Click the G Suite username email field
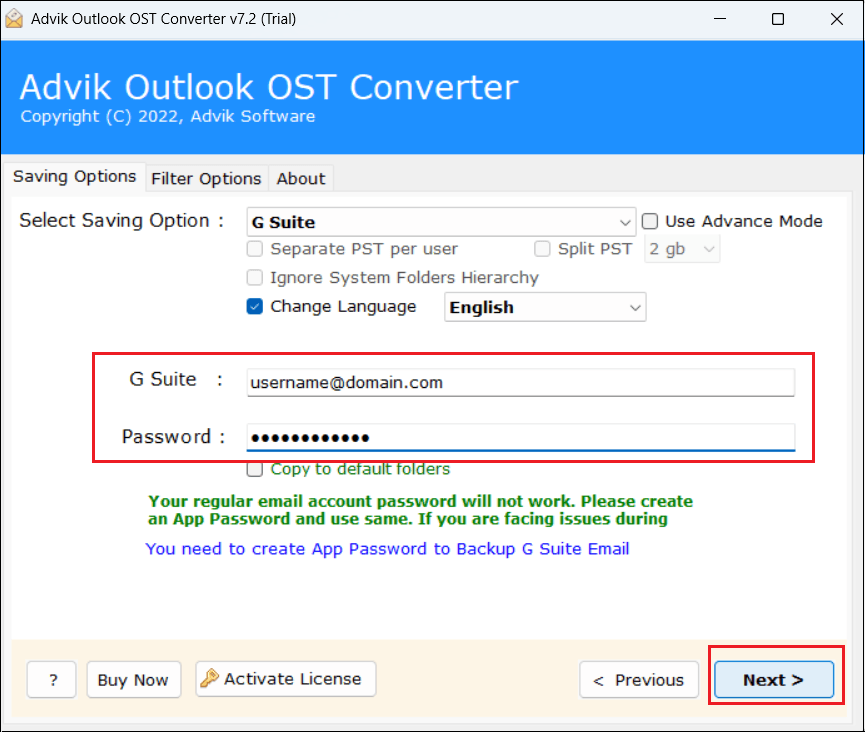This screenshot has height=732, width=865. (x=520, y=382)
